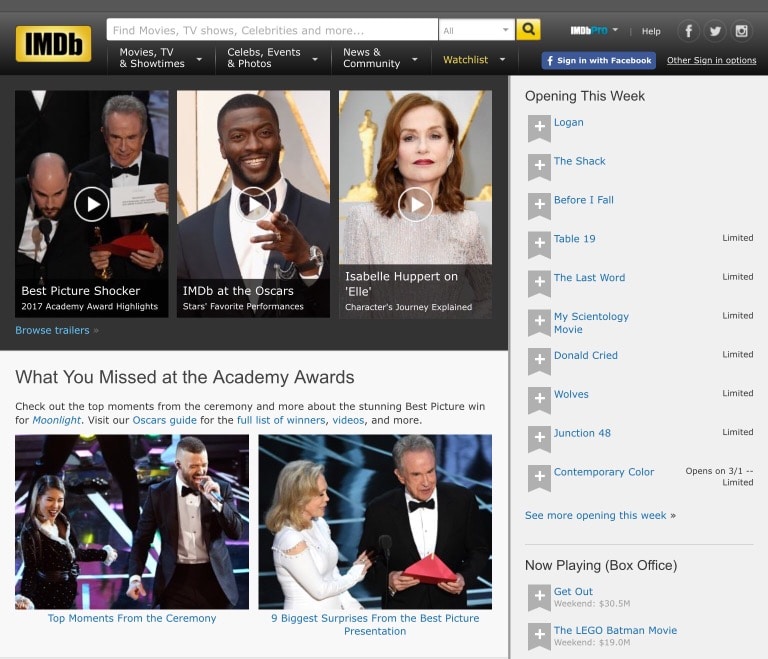Open full list of winners link
The height and width of the screenshot is (659, 768).
[x=281, y=420]
